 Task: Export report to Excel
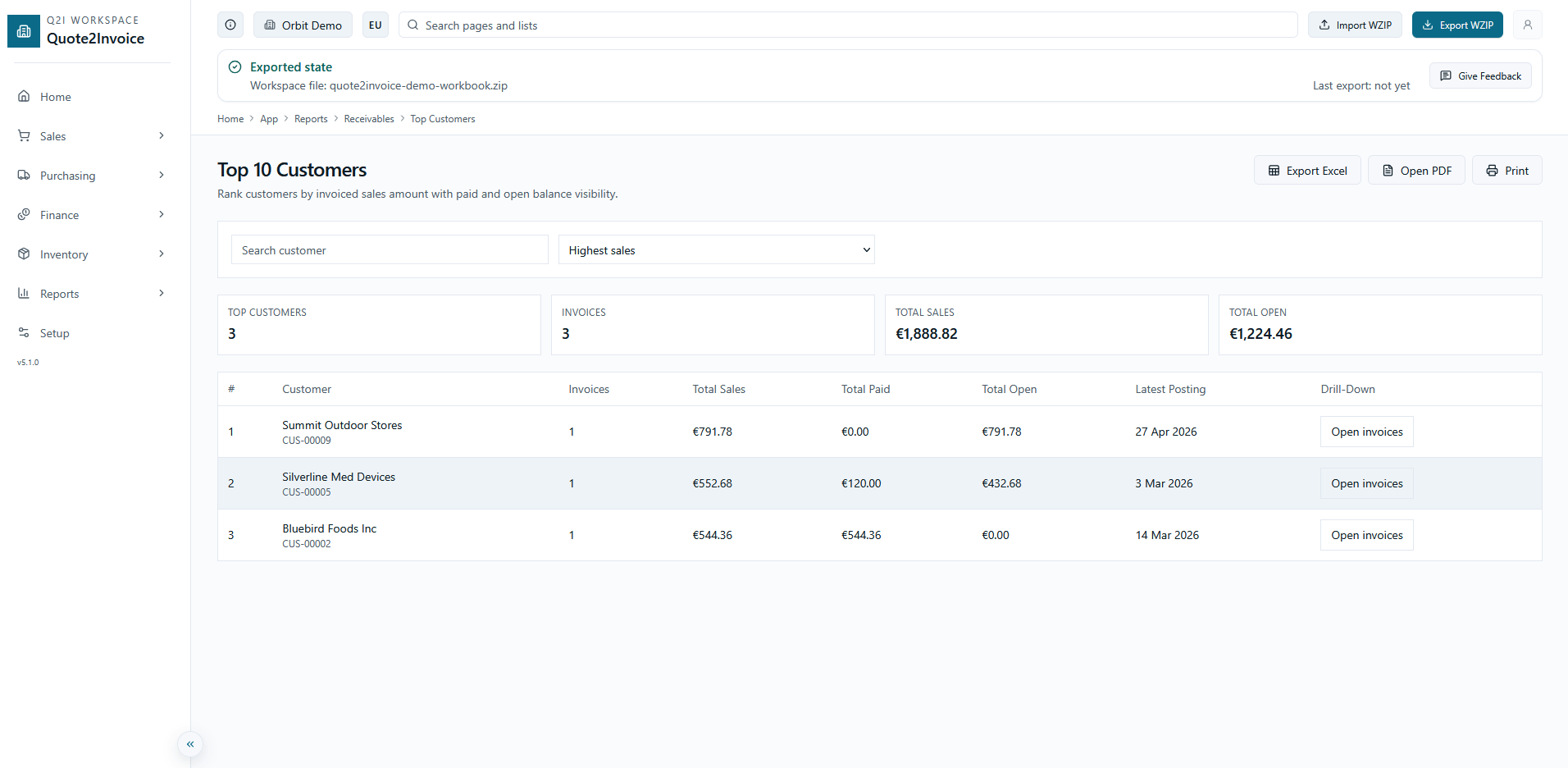point(1307,171)
